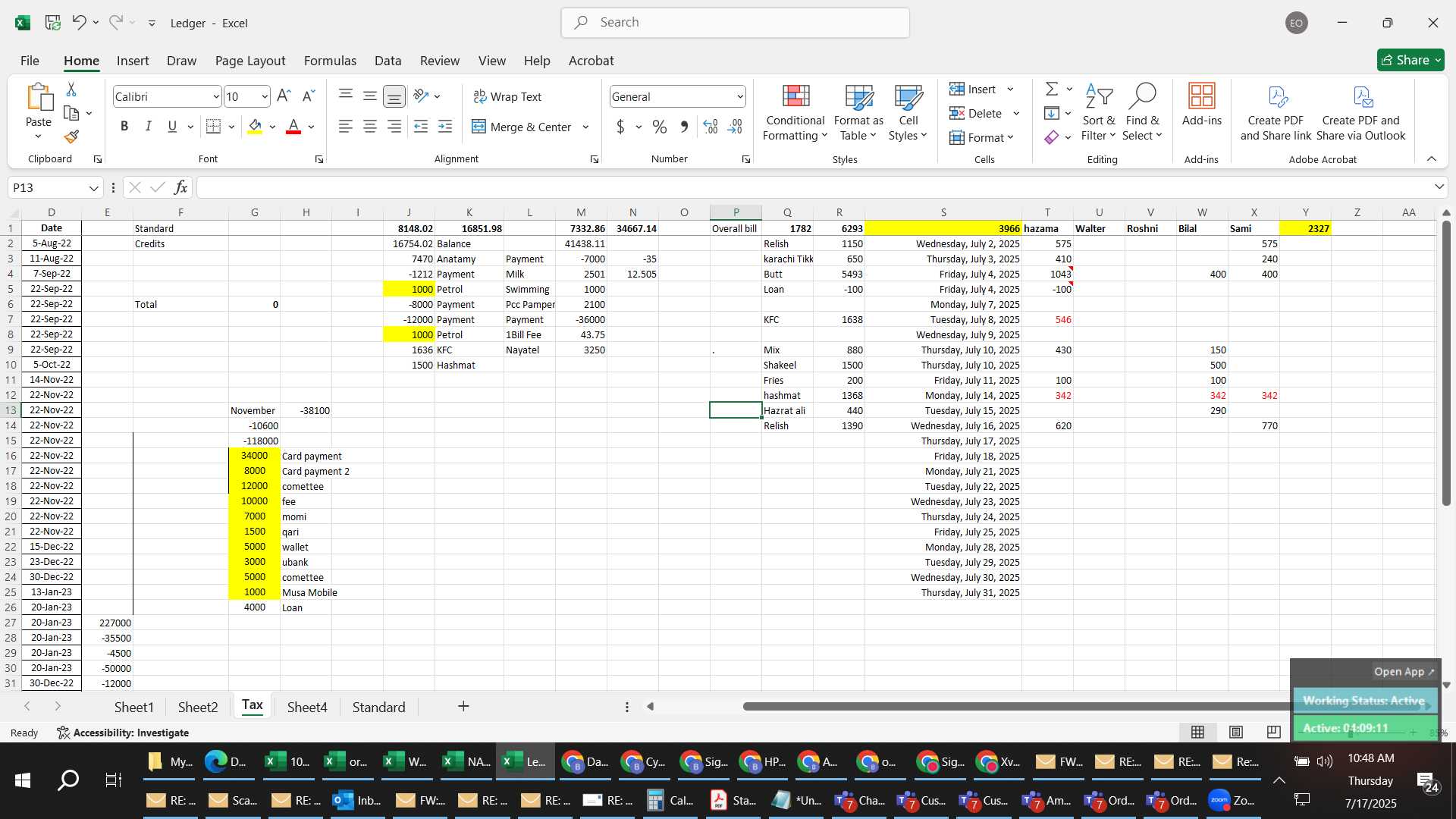
Task: Click the AutoSum sigma icon
Action: (1052, 89)
